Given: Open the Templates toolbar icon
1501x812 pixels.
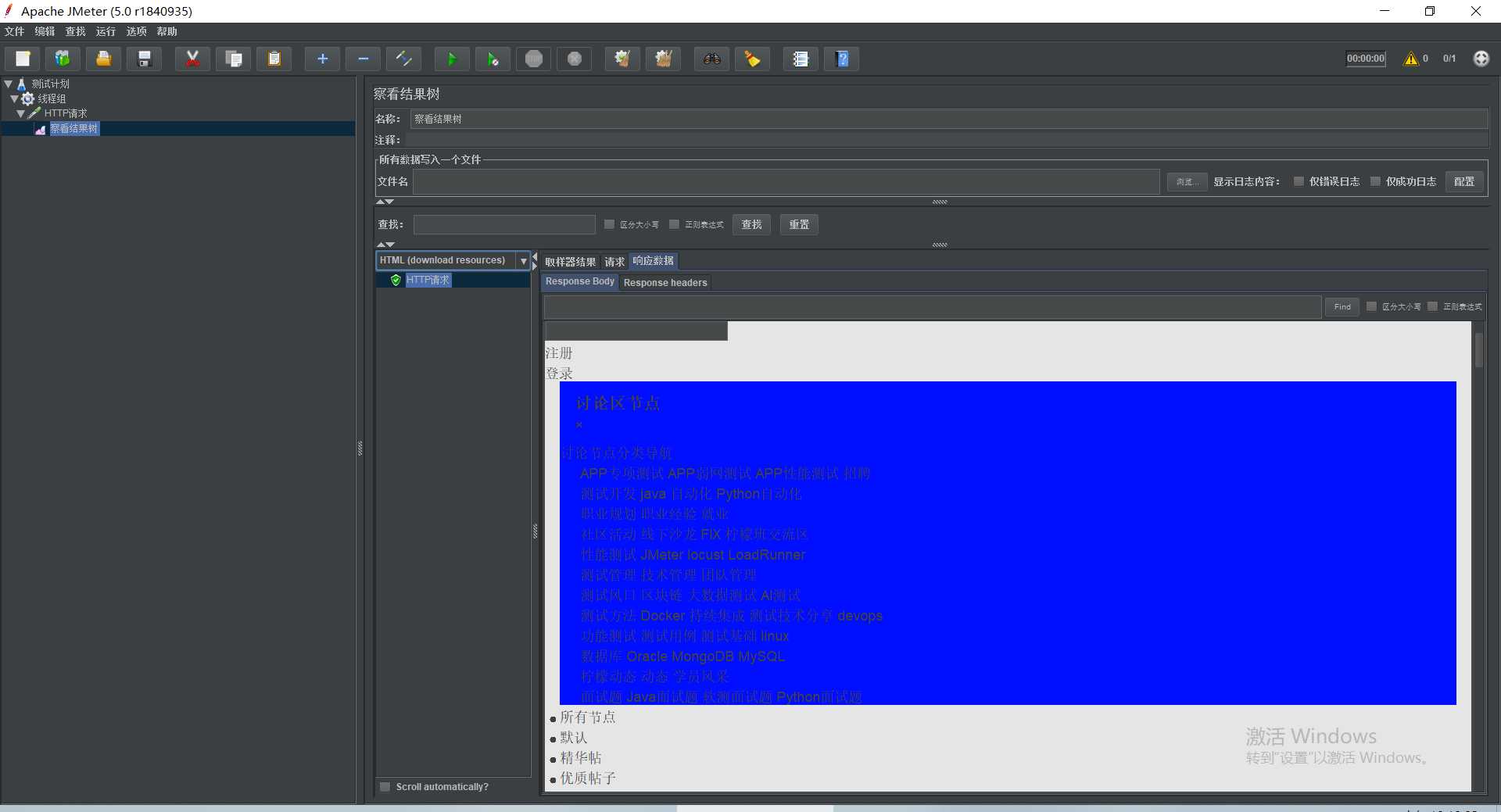Looking at the screenshot, I should (x=63, y=59).
